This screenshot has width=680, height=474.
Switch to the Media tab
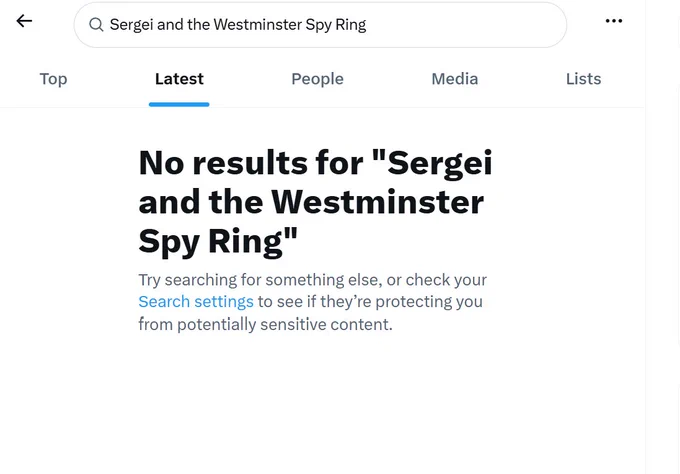(454, 79)
